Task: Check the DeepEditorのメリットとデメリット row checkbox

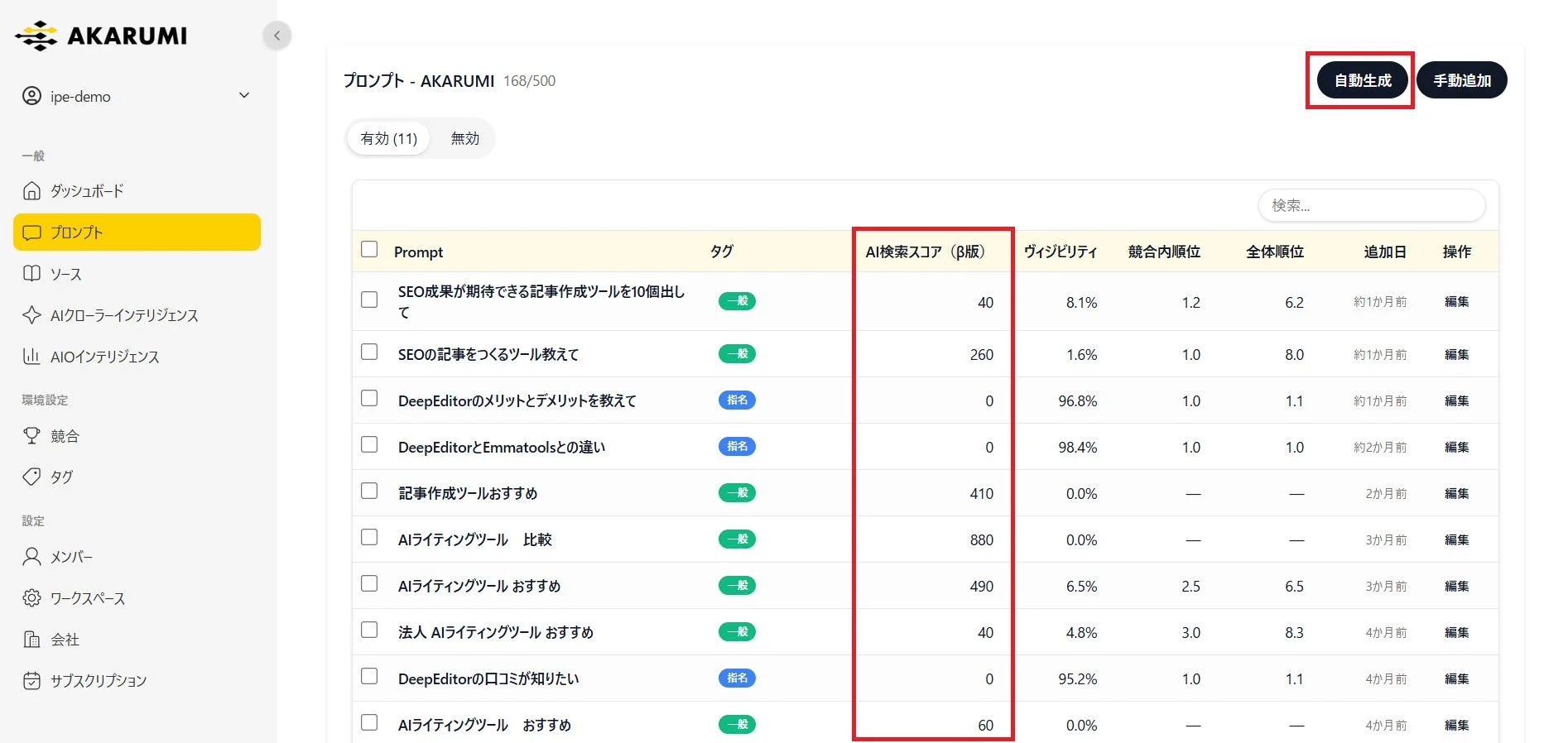Action: [x=369, y=398]
